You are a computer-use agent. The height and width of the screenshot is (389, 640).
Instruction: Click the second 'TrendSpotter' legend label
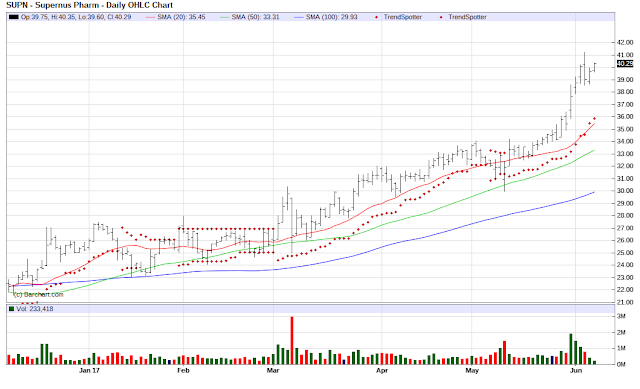pos(467,17)
